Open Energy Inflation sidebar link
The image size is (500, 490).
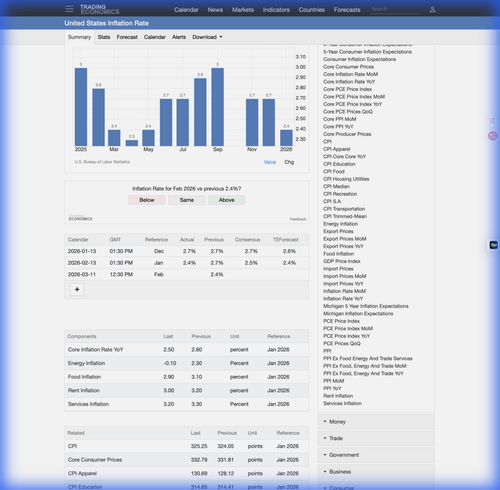click(x=340, y=224)
